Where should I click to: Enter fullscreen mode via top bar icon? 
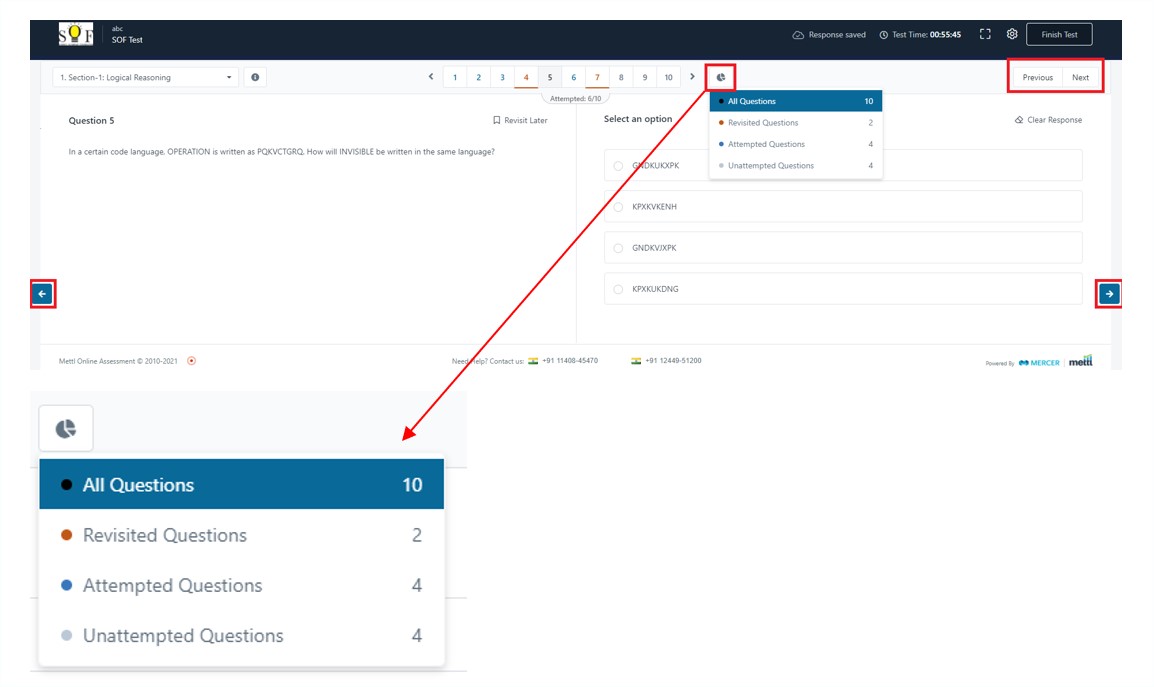coord(985,34)
